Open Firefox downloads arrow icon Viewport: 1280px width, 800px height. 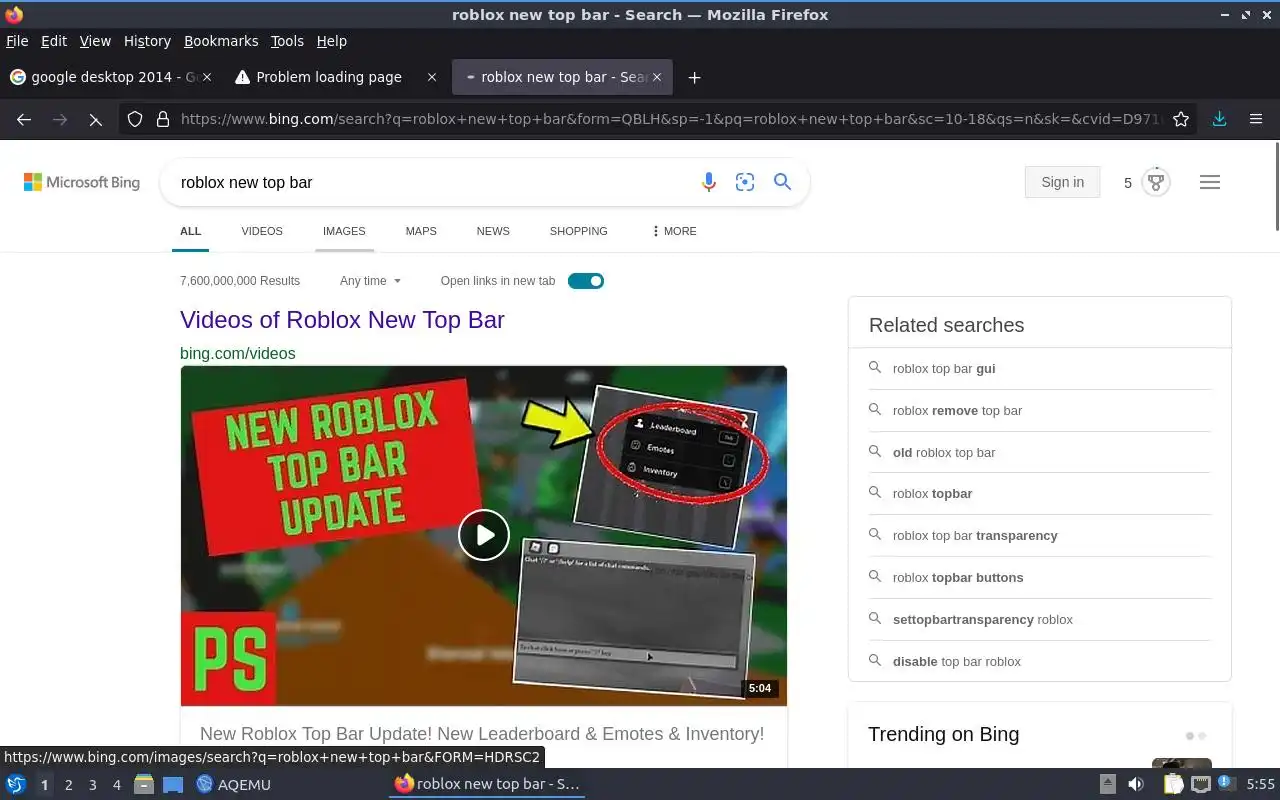[x=1219, y=119]
